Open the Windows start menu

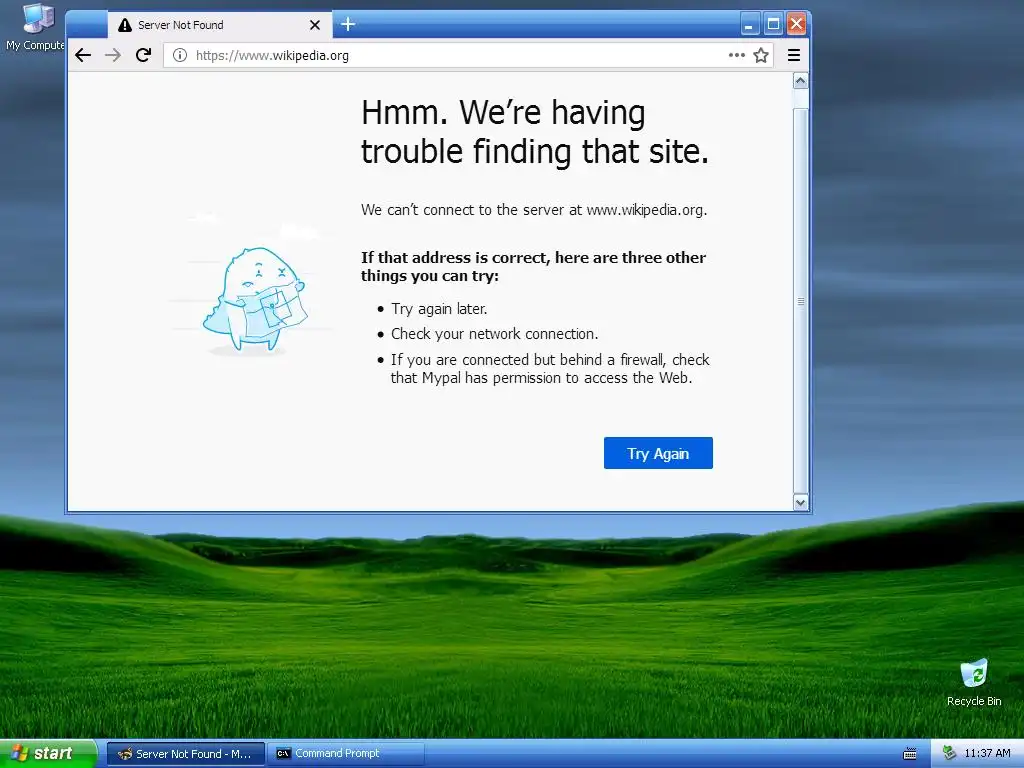tap(48, 754)
